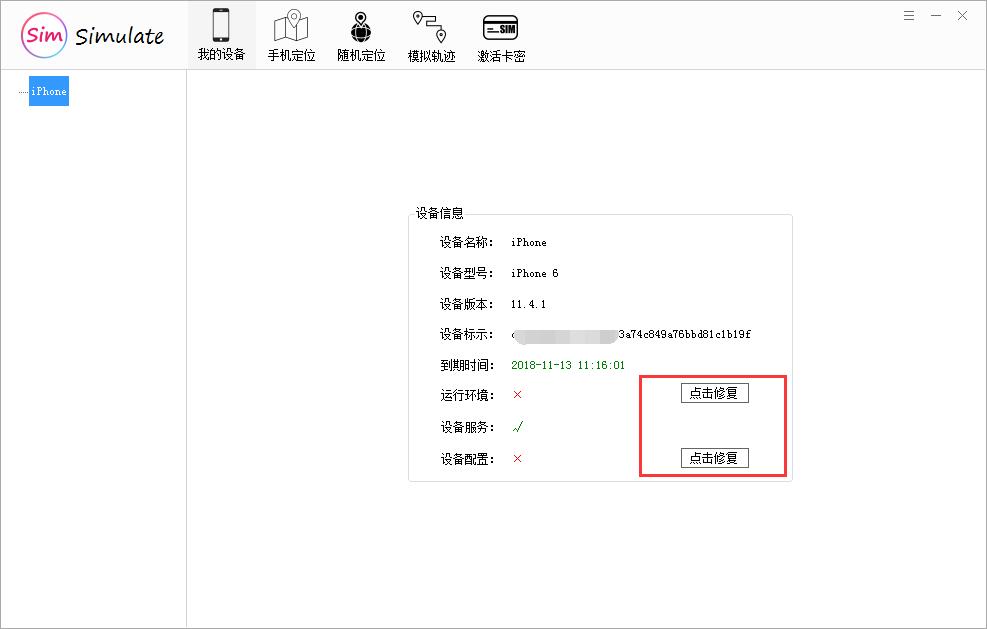Open the 随机定位 random location tool

coord(360,33)
